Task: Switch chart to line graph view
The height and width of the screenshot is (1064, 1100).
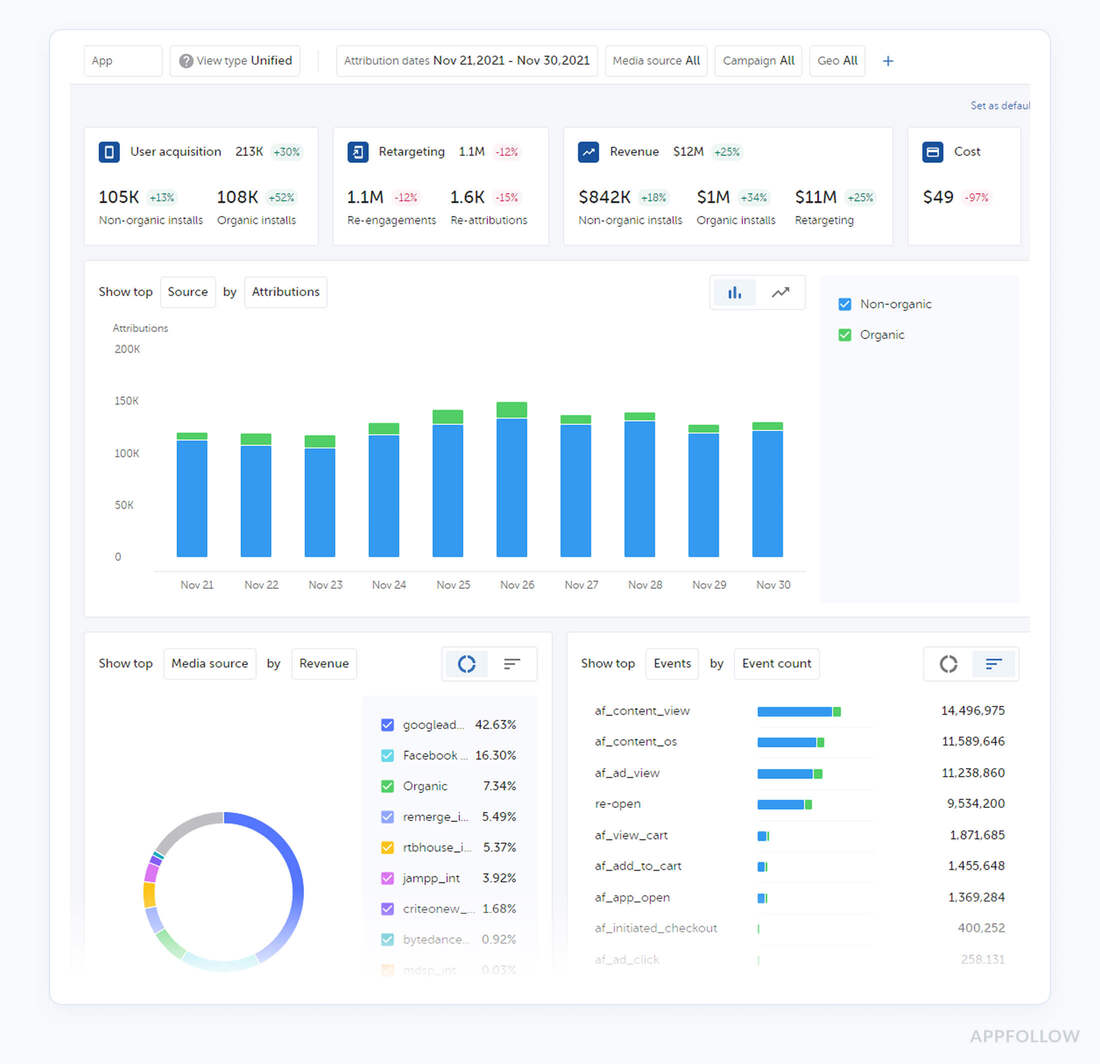Action: [x=780, y=292]
